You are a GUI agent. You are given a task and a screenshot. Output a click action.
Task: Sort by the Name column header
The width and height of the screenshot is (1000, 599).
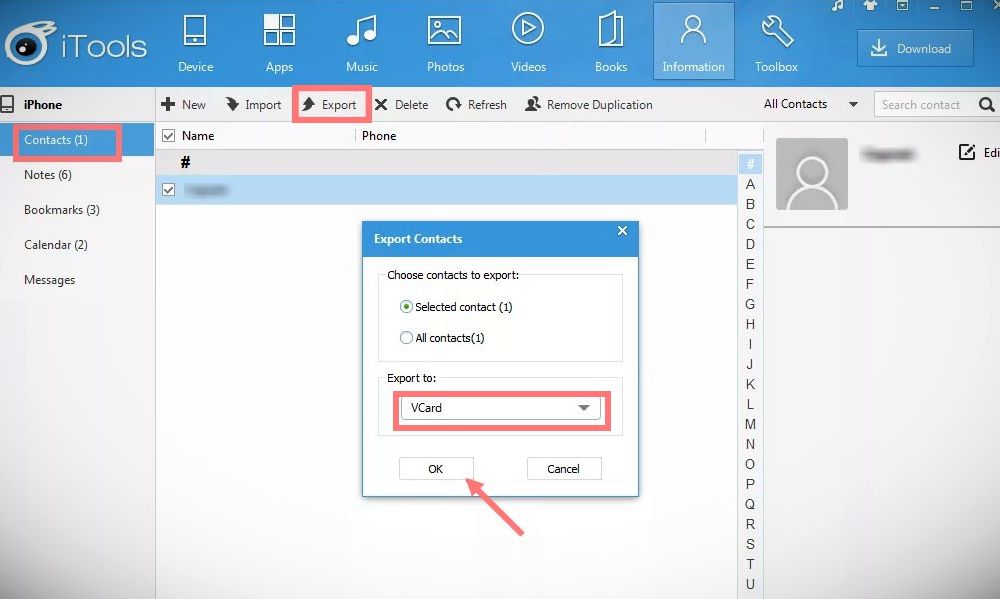tap(198, 136)
